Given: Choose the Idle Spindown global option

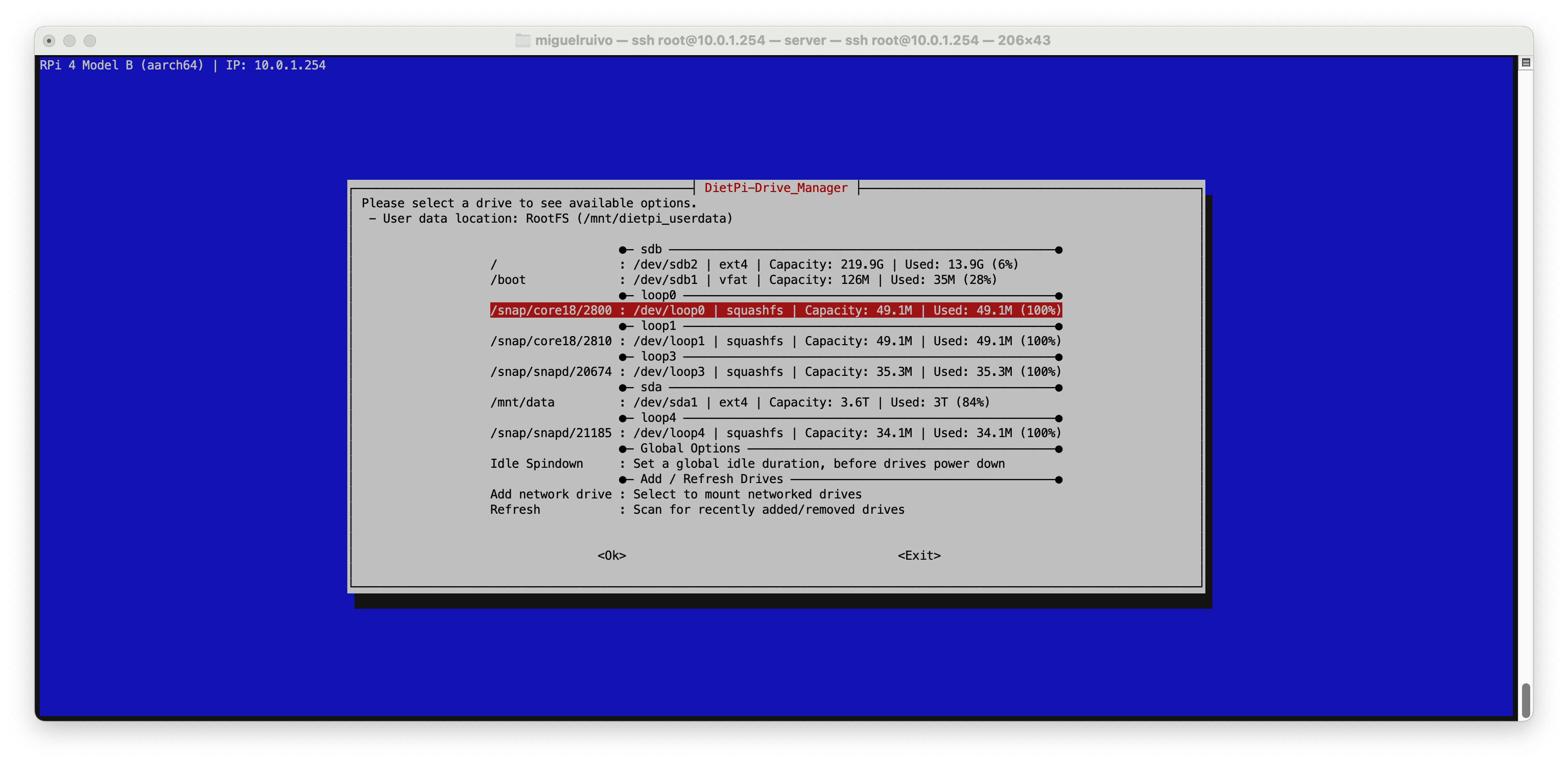Looking at the screenshot, I should [x=776, y=463].
